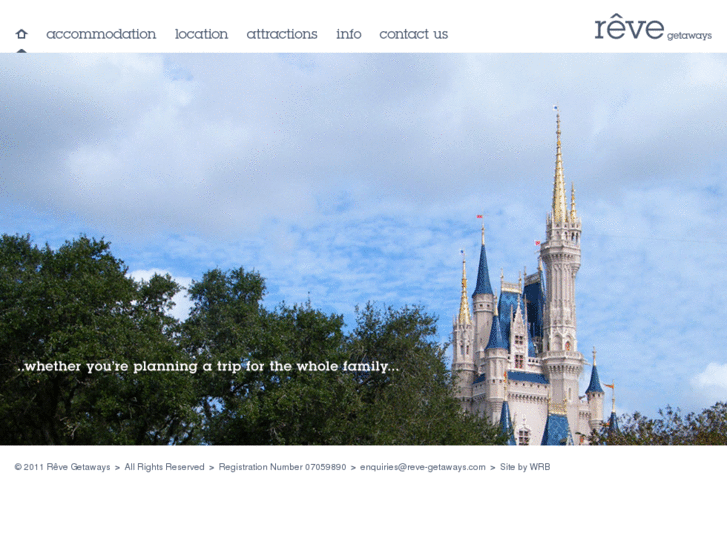Click the 'whether you're planning a trip' caption

tap(208, 366)
